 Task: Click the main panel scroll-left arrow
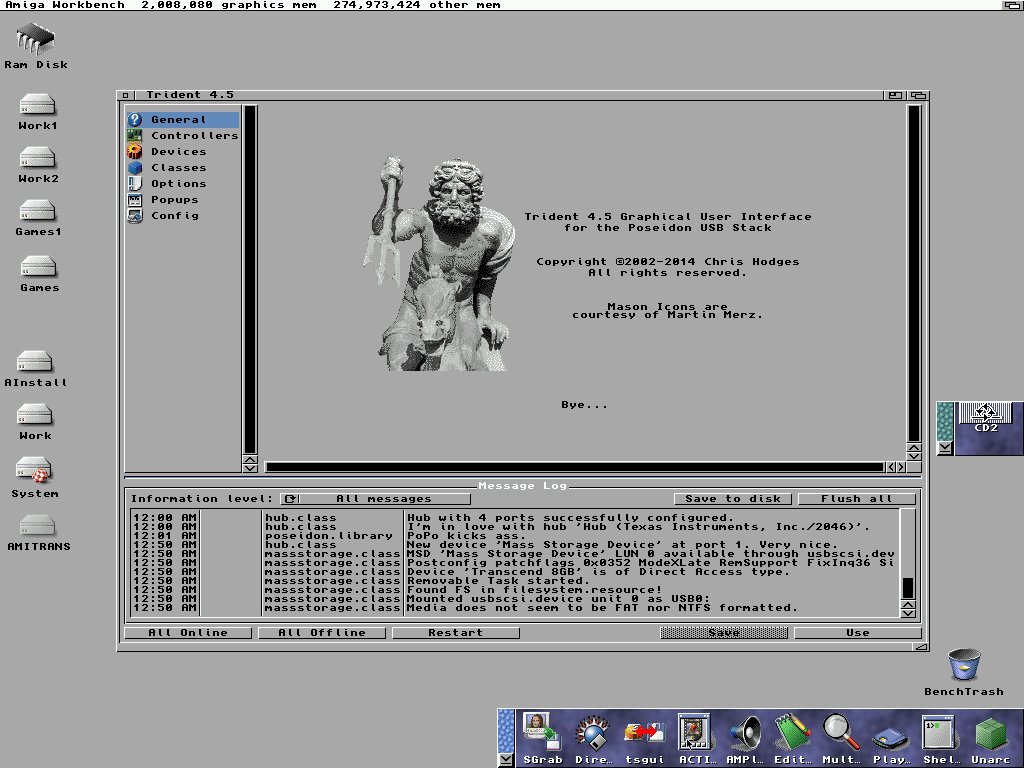891,467
